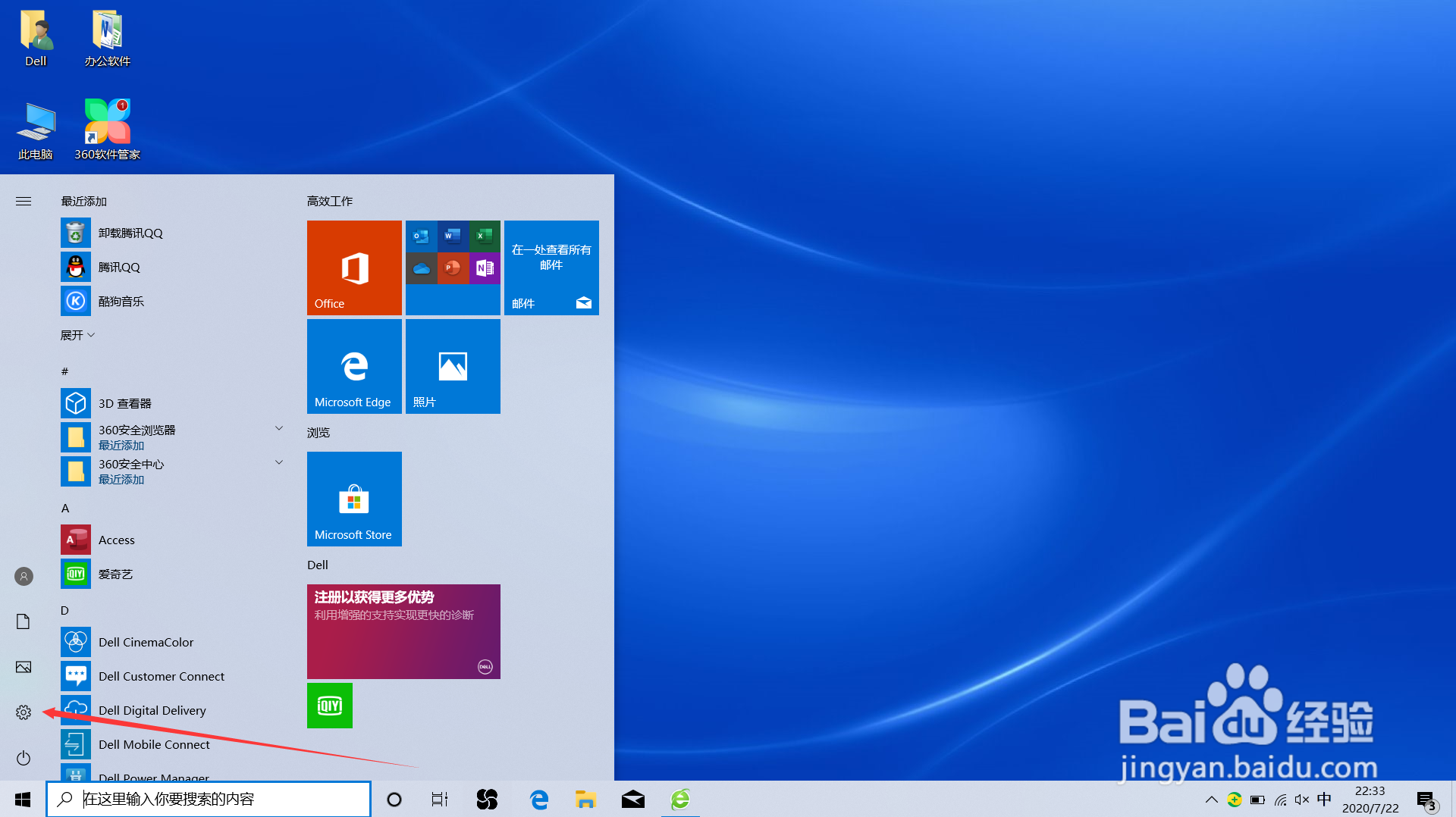Click the network icon in system tray
This screenshot has height=817, width=1456.
pos(1281,800)
